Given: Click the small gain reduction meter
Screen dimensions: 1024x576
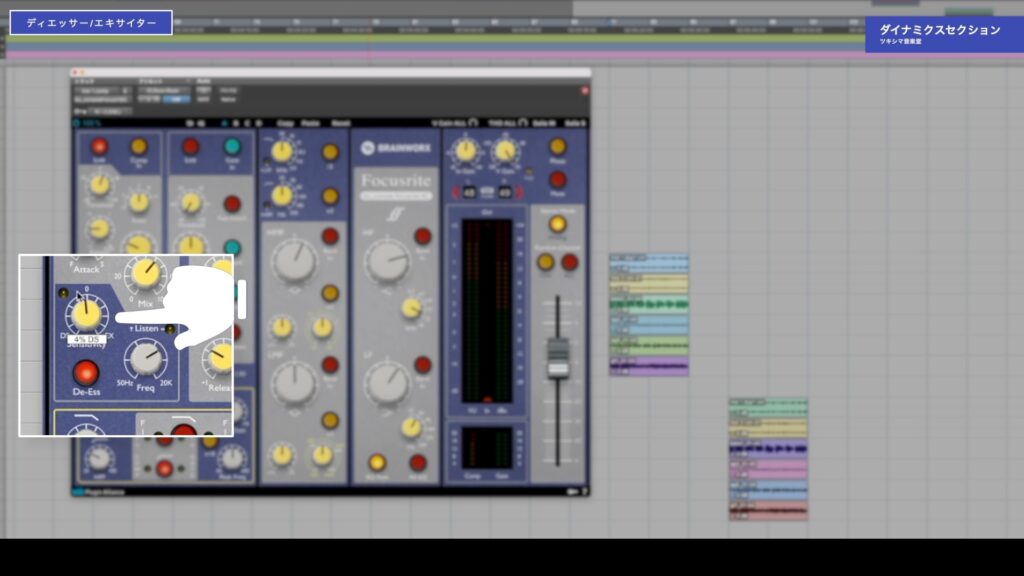Looking at the screenshot, I should [487, 448].
